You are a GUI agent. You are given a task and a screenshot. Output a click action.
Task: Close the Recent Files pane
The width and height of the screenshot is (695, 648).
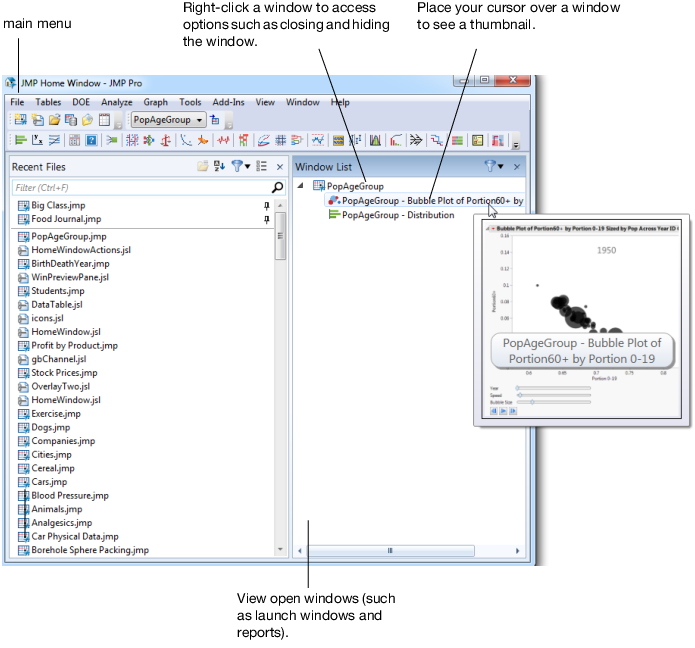[x=280, y=167]
